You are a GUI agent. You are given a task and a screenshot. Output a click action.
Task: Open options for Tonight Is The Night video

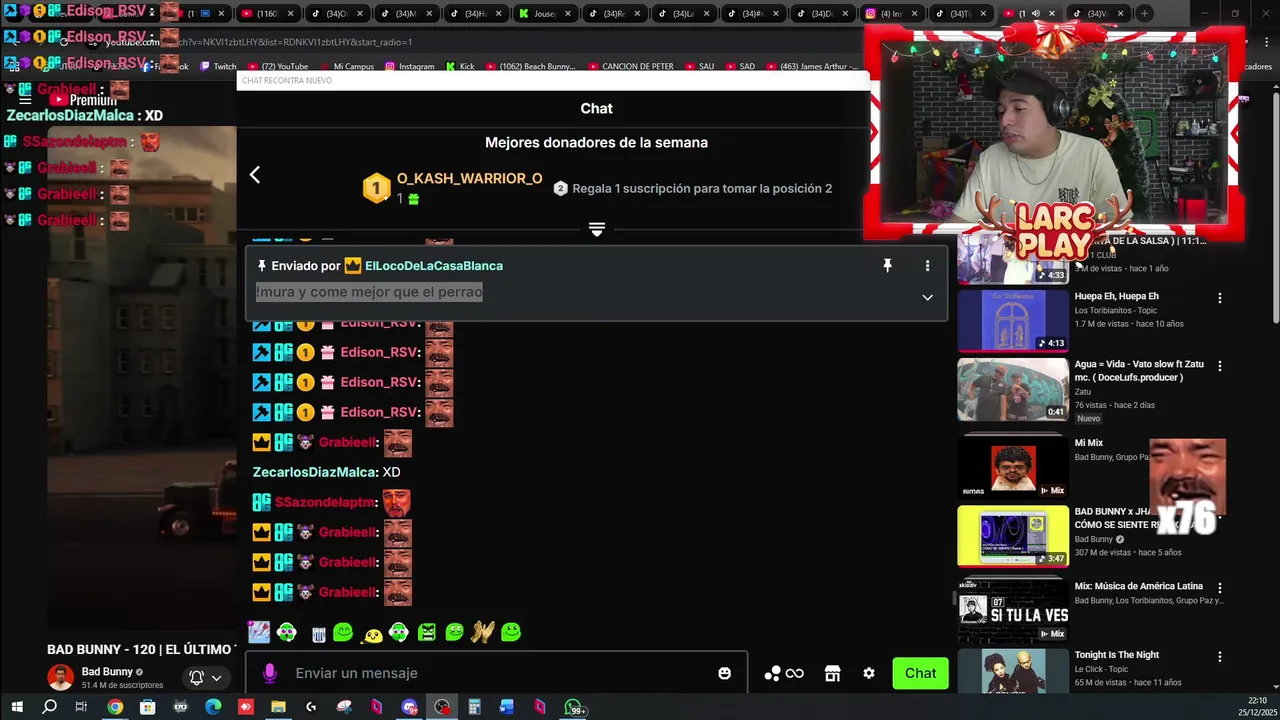[1219, 657]
